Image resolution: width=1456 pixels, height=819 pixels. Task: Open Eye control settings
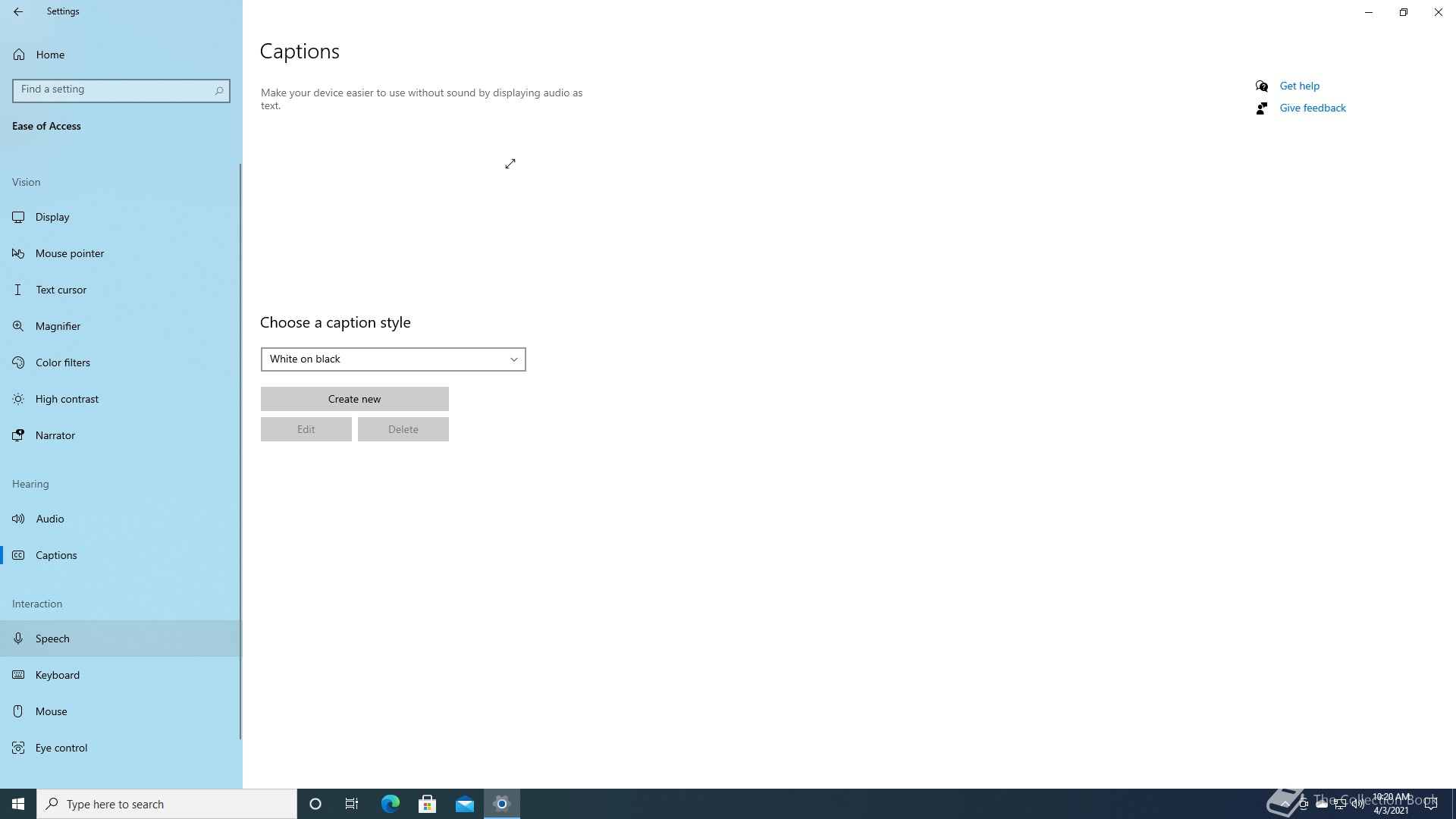pyautogui.click(x=121, y=748)
